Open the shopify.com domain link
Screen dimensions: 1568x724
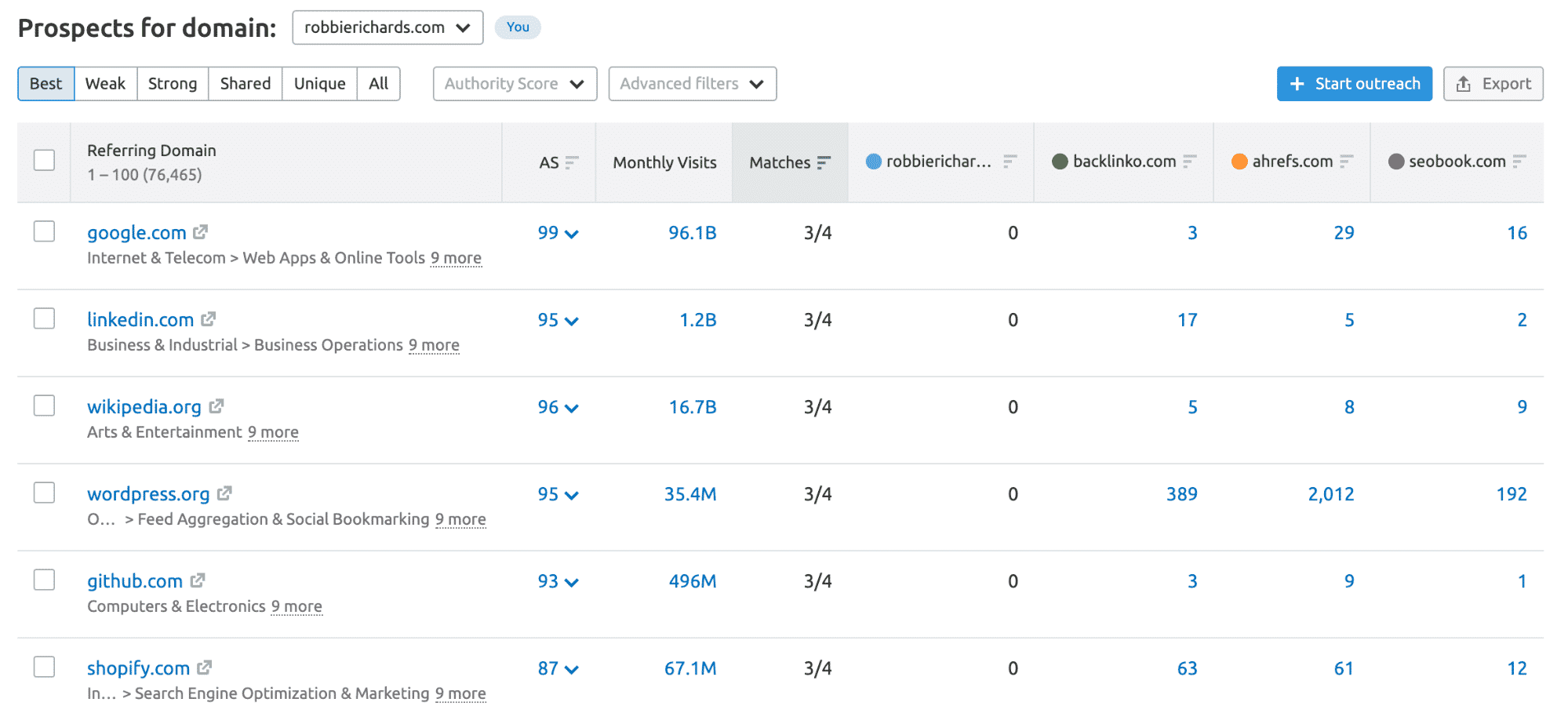point(138,668)
